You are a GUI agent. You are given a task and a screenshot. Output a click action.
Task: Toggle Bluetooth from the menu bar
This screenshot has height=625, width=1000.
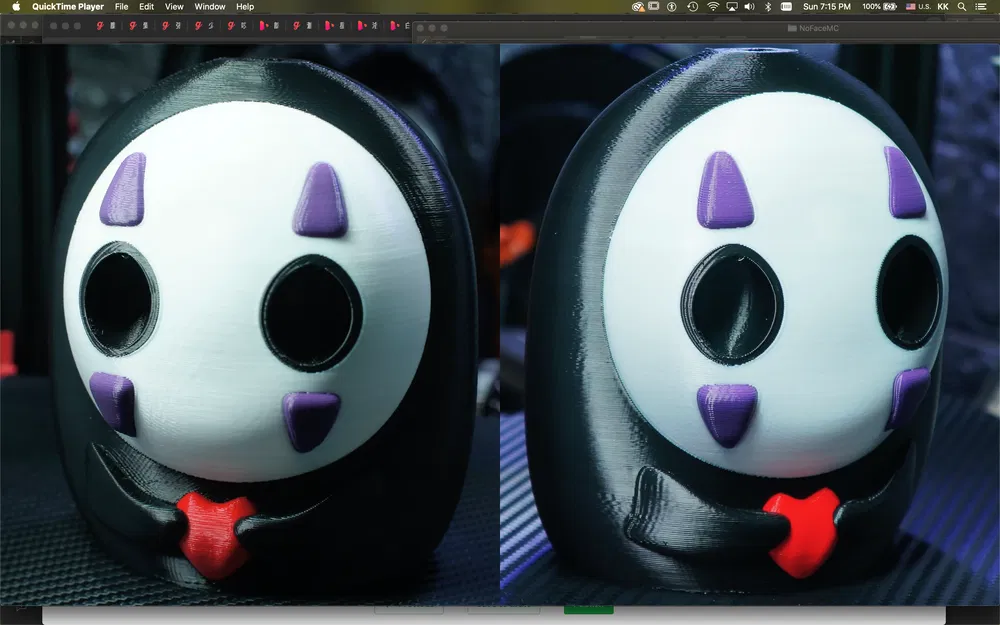[x=768, y=7]
